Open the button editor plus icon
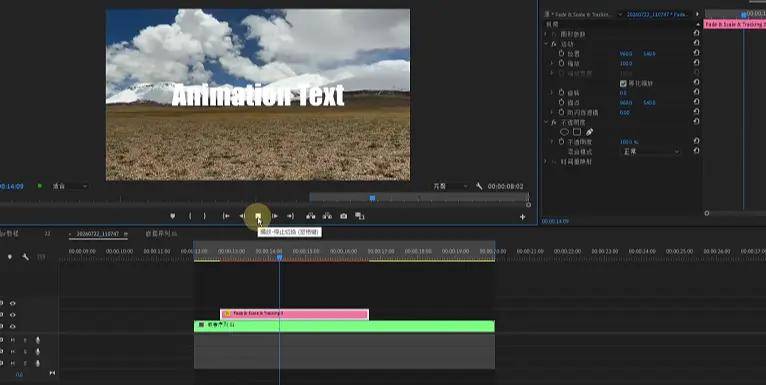Screen dimensions: 766x385 [522, 217]
